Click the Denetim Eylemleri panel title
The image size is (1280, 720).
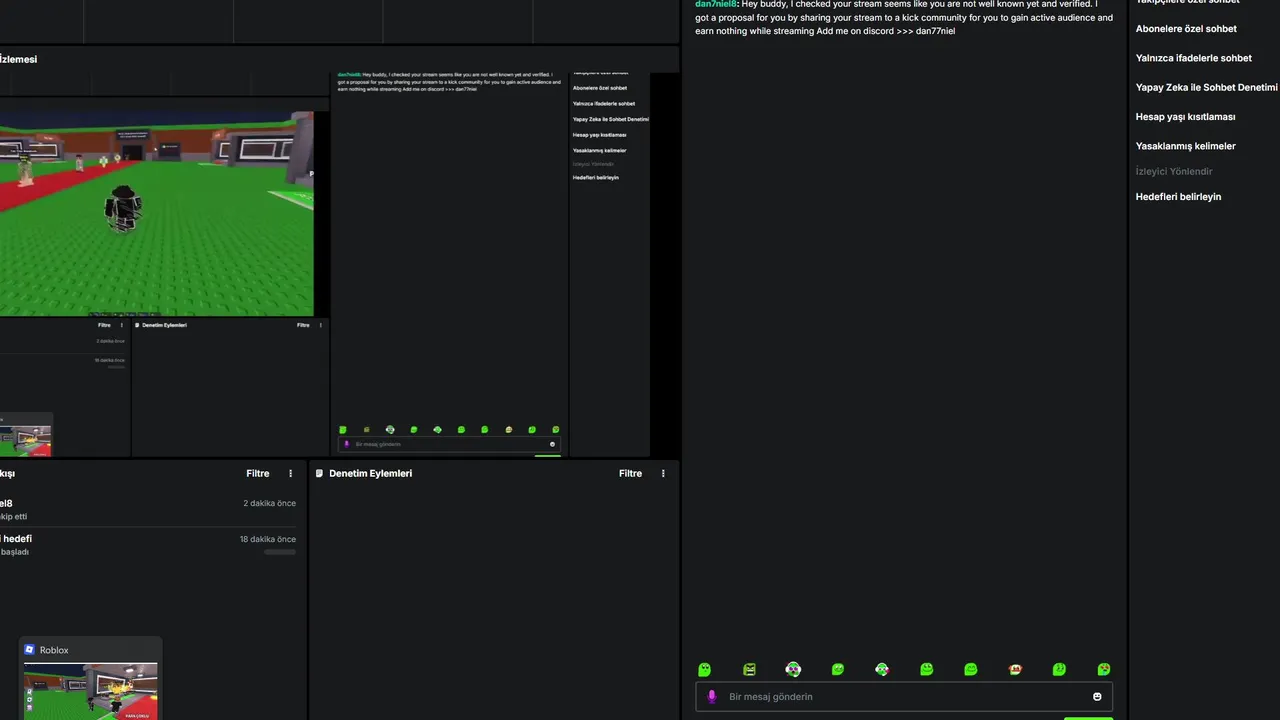(370, 474)
